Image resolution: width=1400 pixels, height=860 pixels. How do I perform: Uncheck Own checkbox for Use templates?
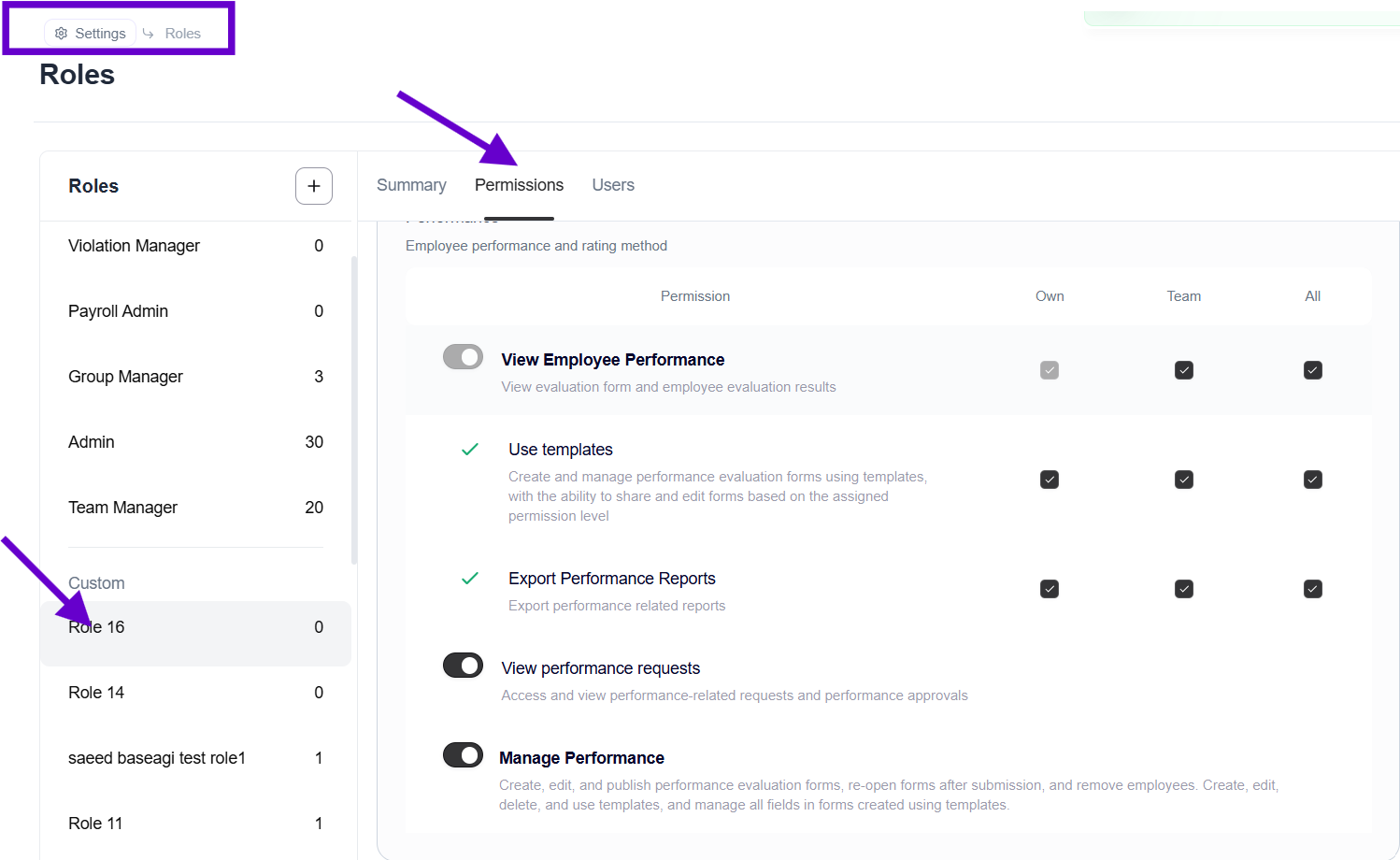[1050, 480]
